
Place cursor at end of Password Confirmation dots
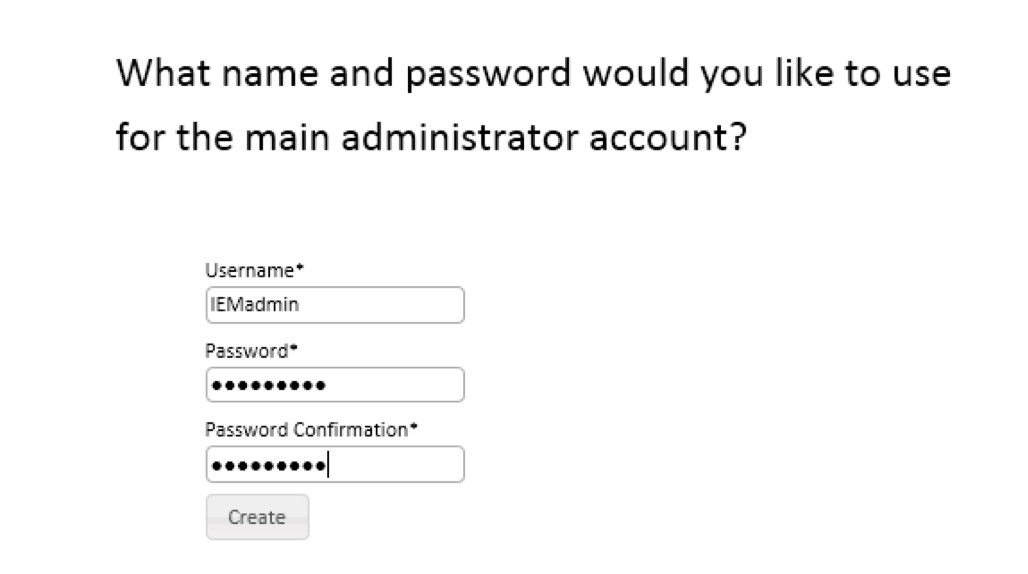(328, 466)
